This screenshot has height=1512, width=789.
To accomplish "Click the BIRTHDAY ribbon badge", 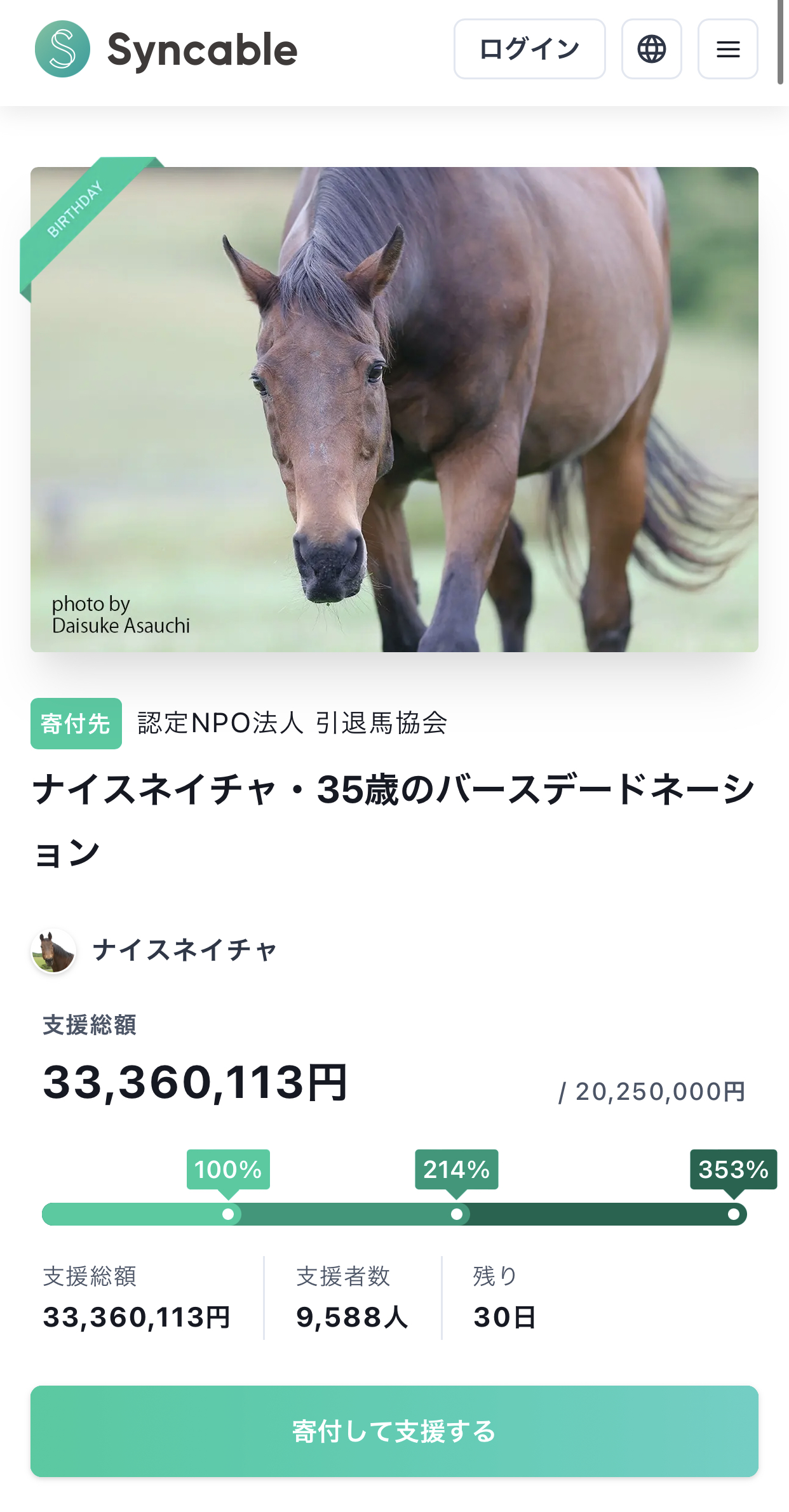I will (x=76, y=209).
